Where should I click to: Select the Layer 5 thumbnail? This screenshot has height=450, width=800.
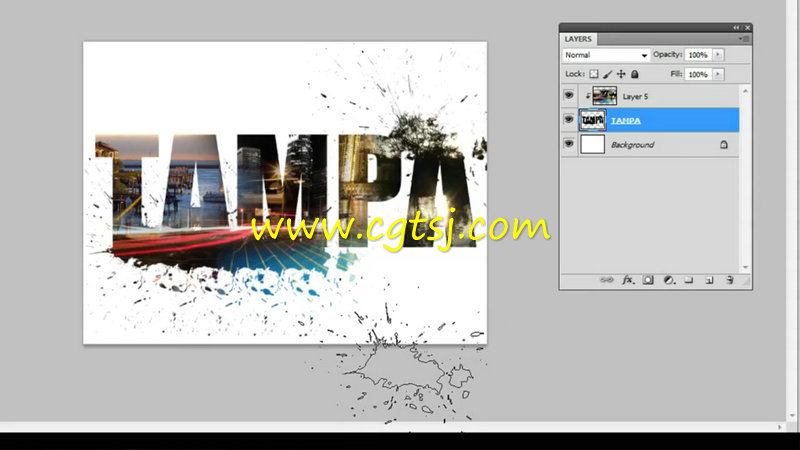tap(605, 96)
